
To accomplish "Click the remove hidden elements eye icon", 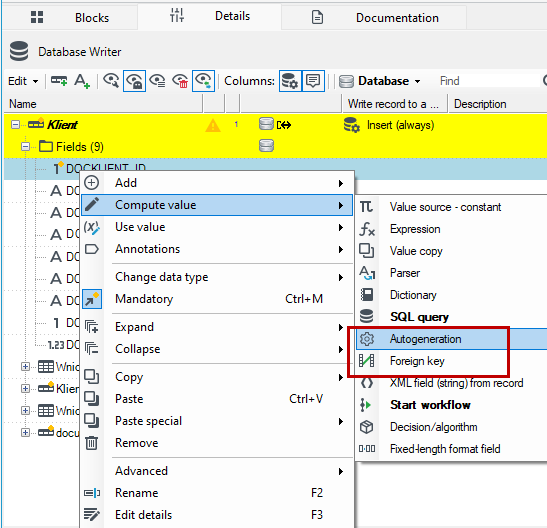I will click(x=180, y=81).
